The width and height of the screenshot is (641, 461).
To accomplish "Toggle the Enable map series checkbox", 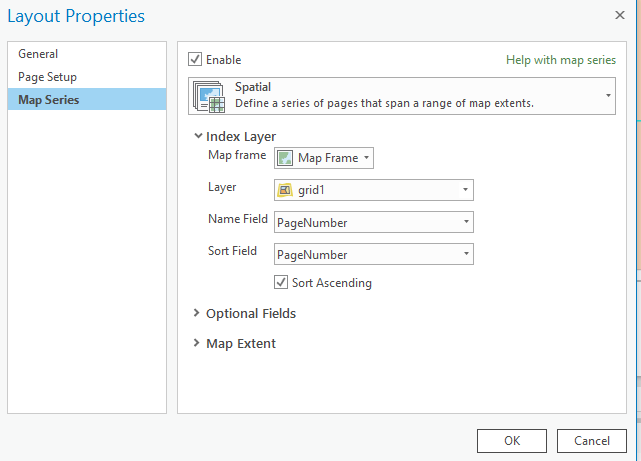I will point(195,60).
